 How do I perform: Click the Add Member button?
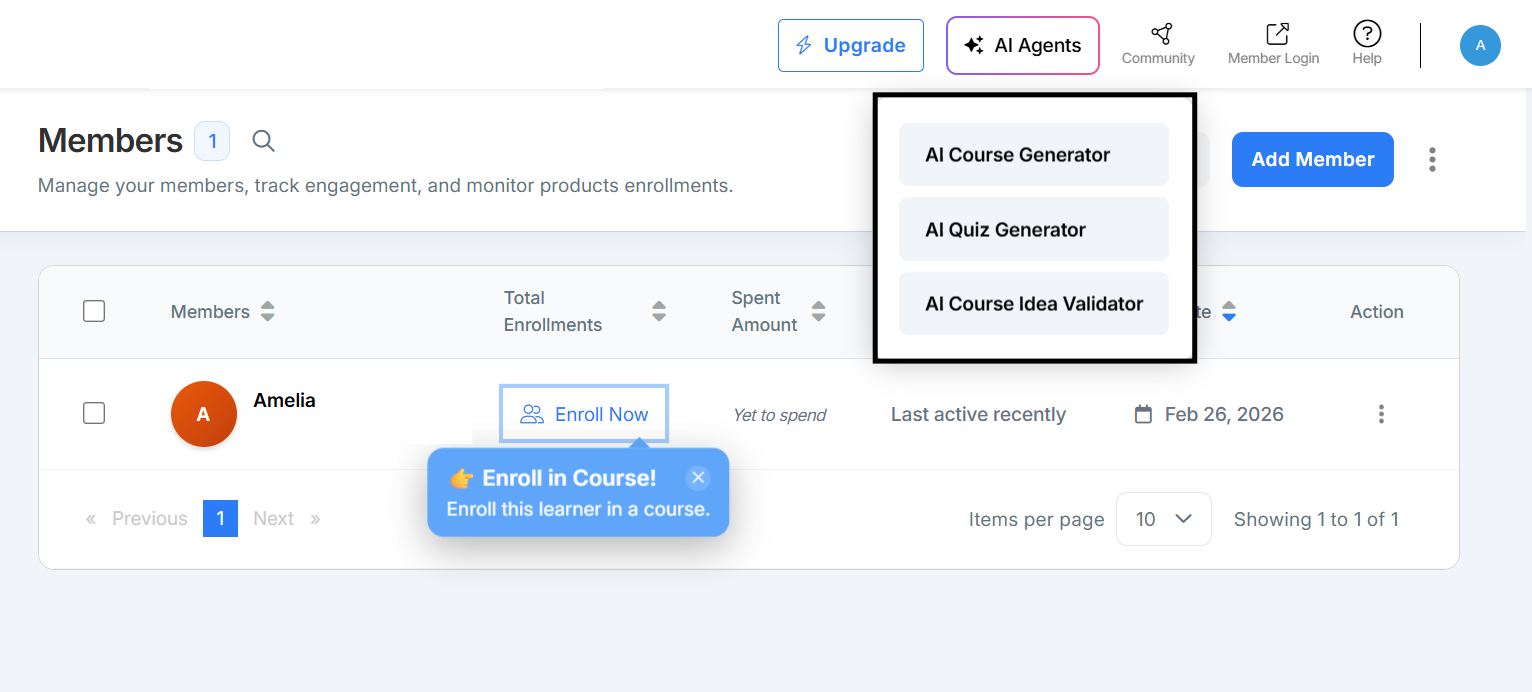tap(1312, 159)
